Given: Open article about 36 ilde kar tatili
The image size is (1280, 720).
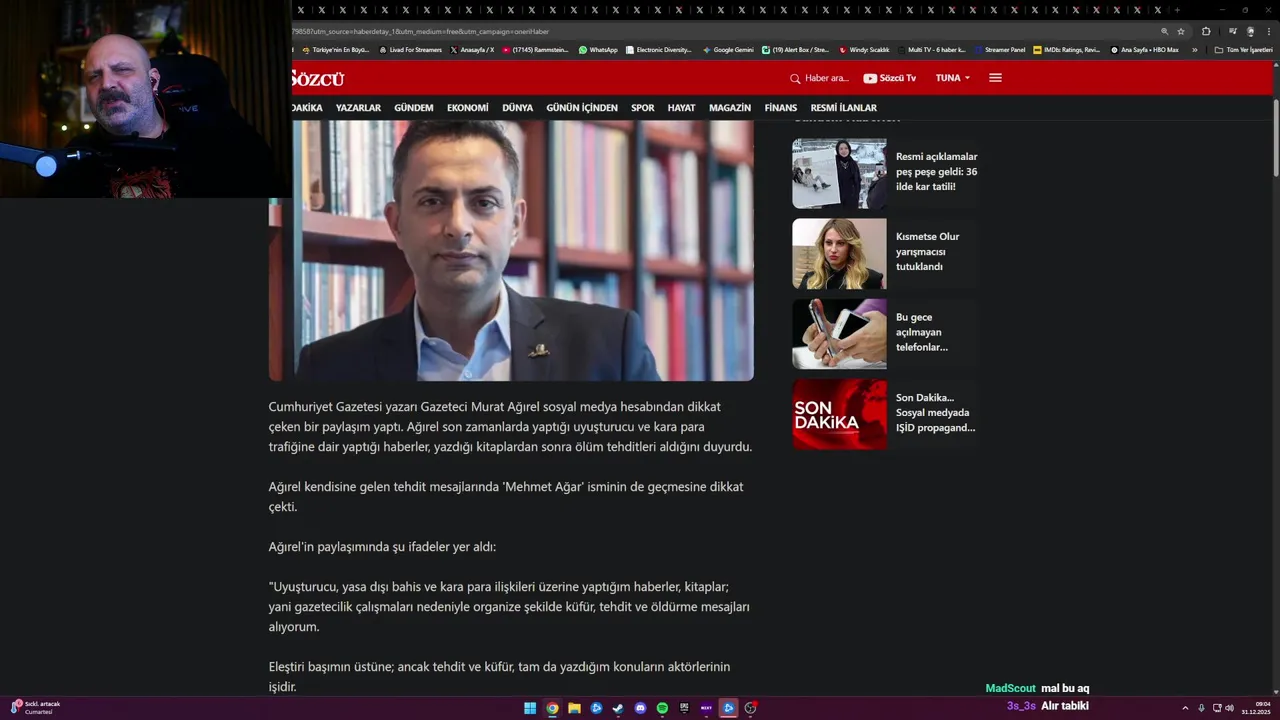Looking at the screenshot, I should click(937, 172).
